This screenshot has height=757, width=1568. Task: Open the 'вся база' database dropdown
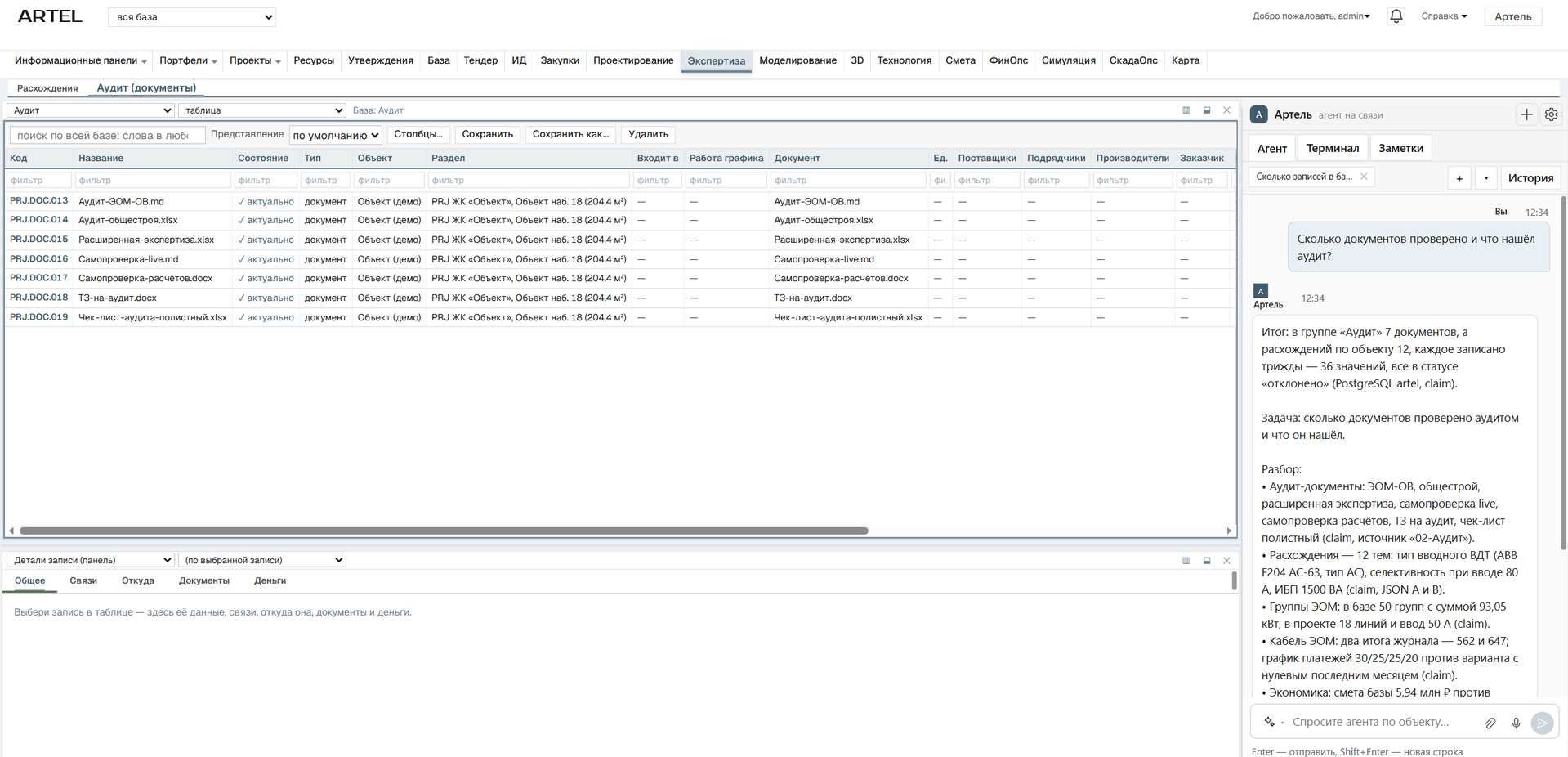(192, 17)
